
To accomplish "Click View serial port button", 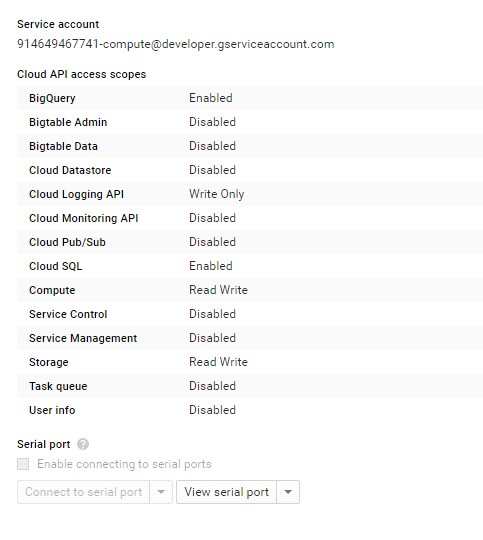I will pyautogui.click(x=226, y=492).
